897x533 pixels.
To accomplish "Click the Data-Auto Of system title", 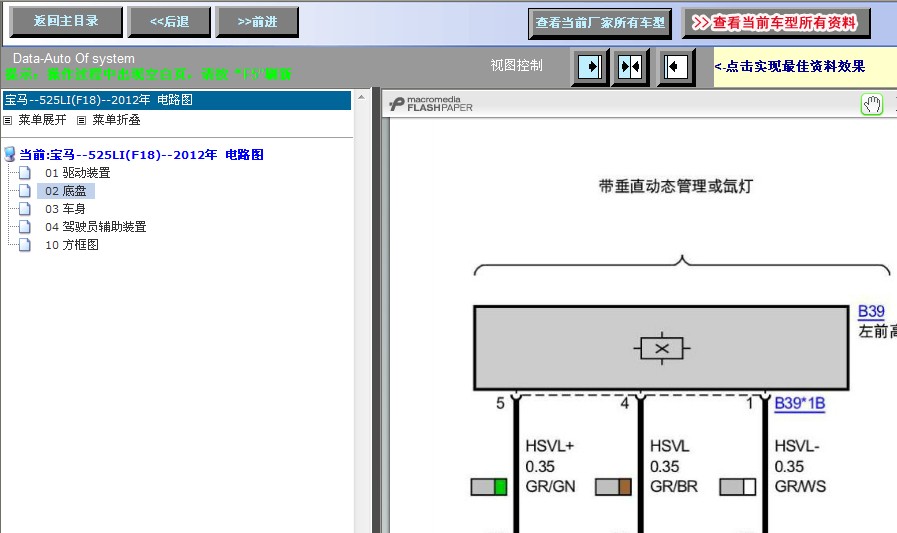I will [x=74, y=58].
